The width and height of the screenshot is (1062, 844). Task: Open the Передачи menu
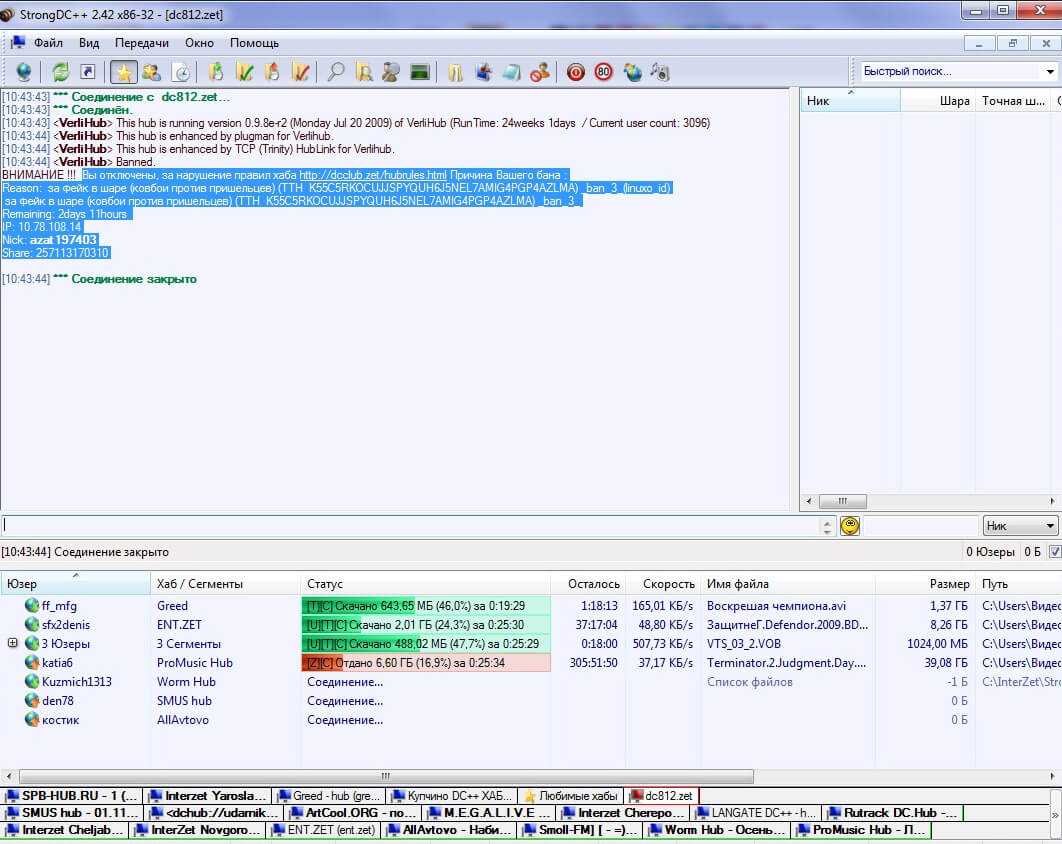tap(142, 43)
